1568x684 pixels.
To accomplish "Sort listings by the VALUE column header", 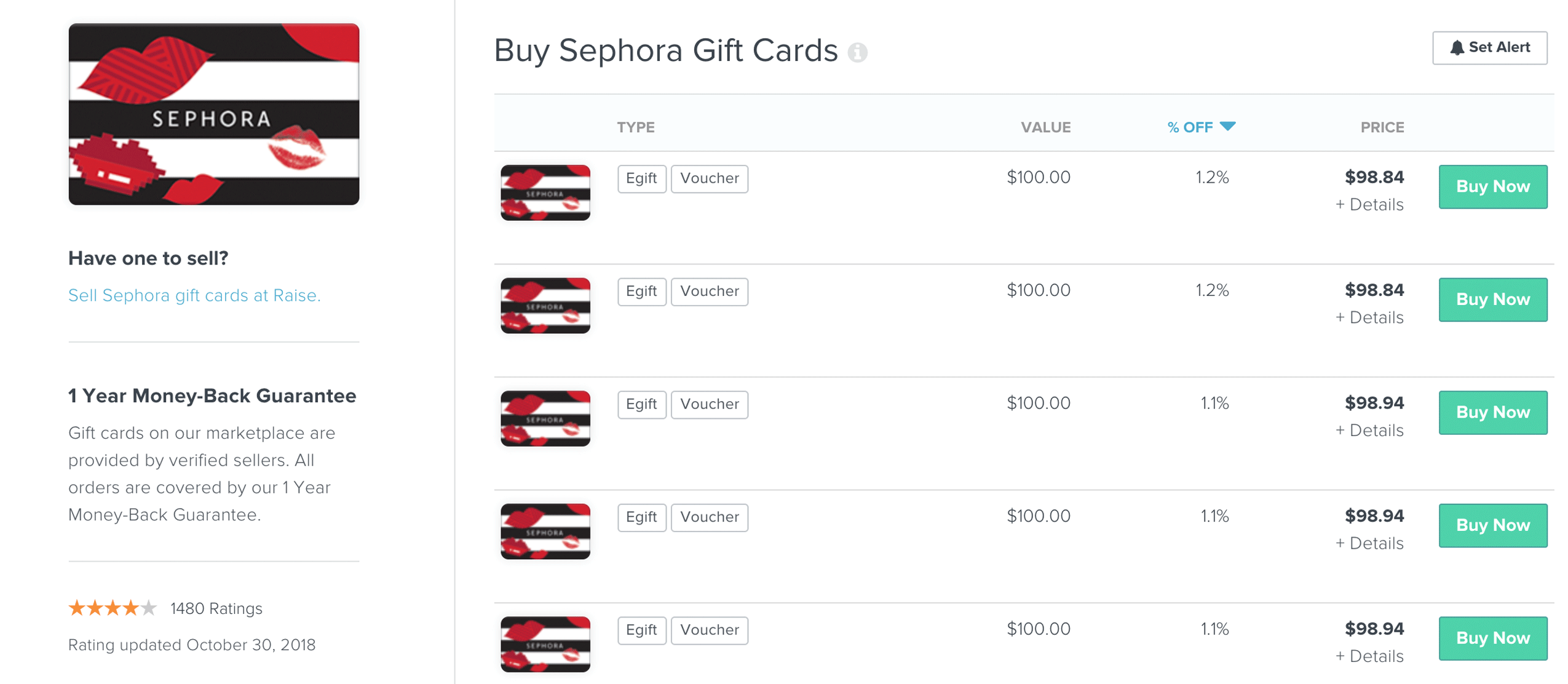I will pos(1045,127).
